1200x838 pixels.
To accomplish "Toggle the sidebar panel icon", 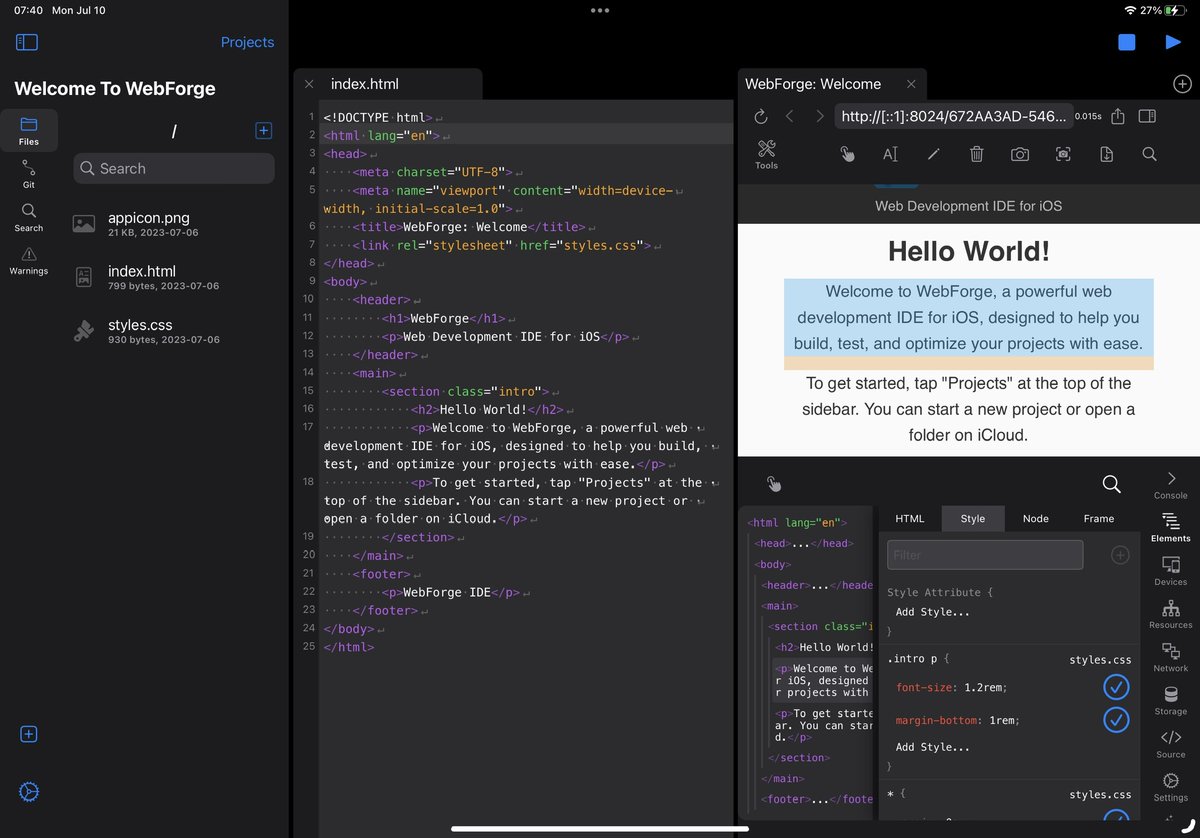I will point(27,42).
